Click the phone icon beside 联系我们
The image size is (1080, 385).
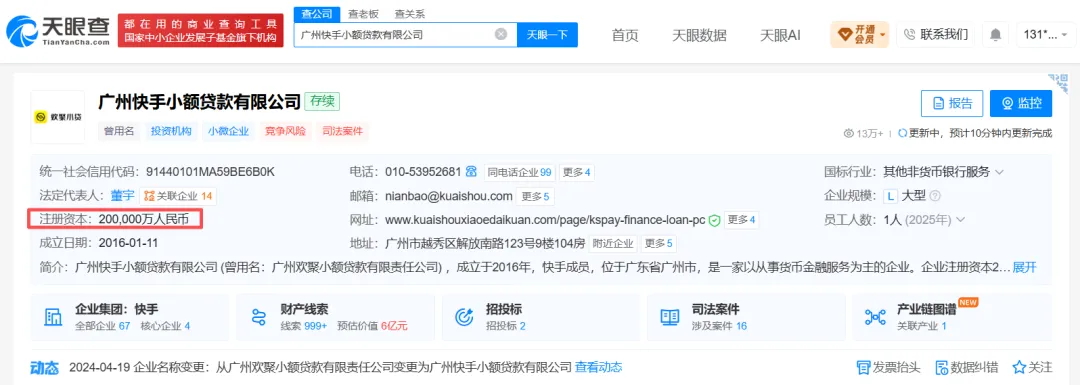(x=909, y=34)
